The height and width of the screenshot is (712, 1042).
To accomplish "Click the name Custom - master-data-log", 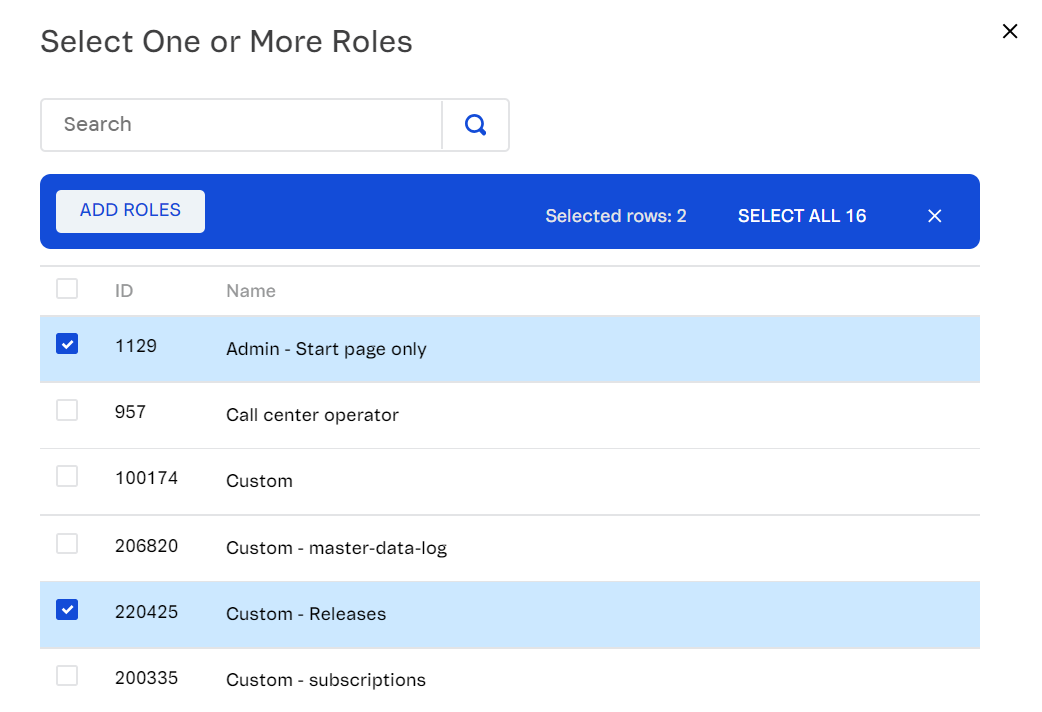I will point(336,548).
